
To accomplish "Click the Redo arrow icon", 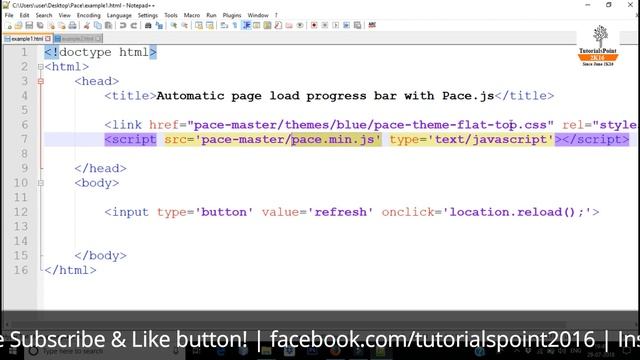I will pyautogui.click(x=133, y=25).
